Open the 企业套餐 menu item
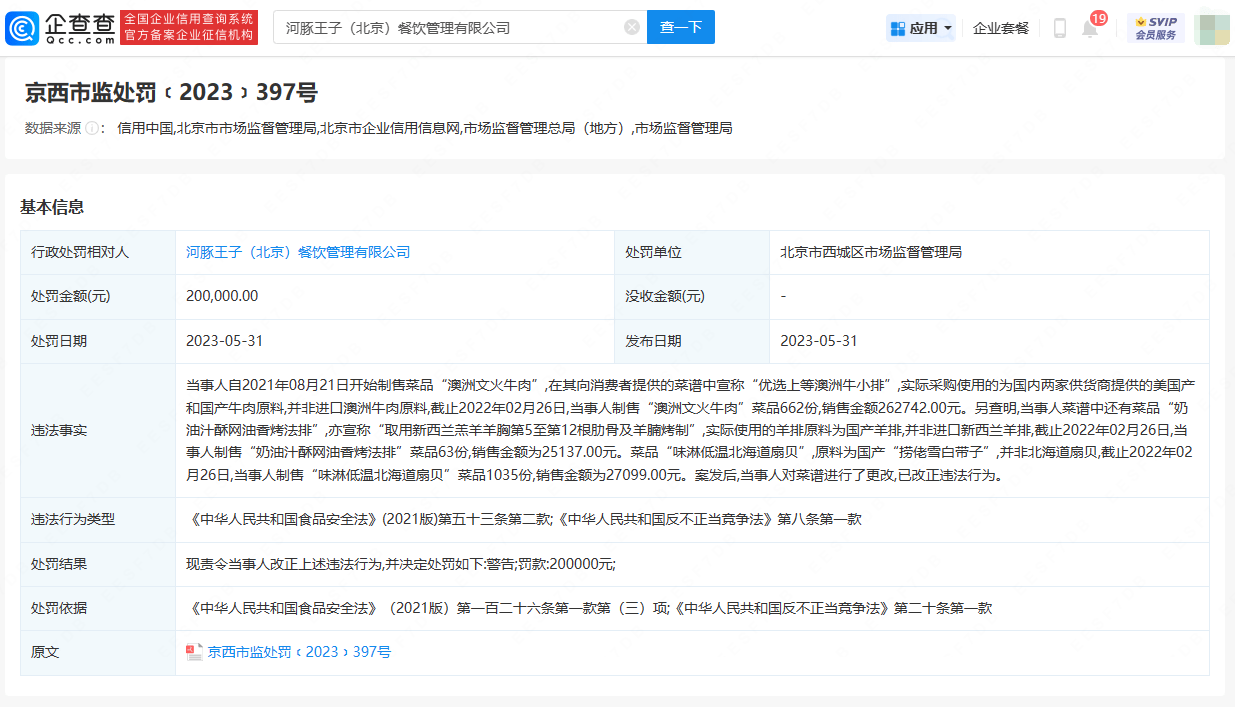This screenshot has height=707, width=1235. (x=1001, y=28)
